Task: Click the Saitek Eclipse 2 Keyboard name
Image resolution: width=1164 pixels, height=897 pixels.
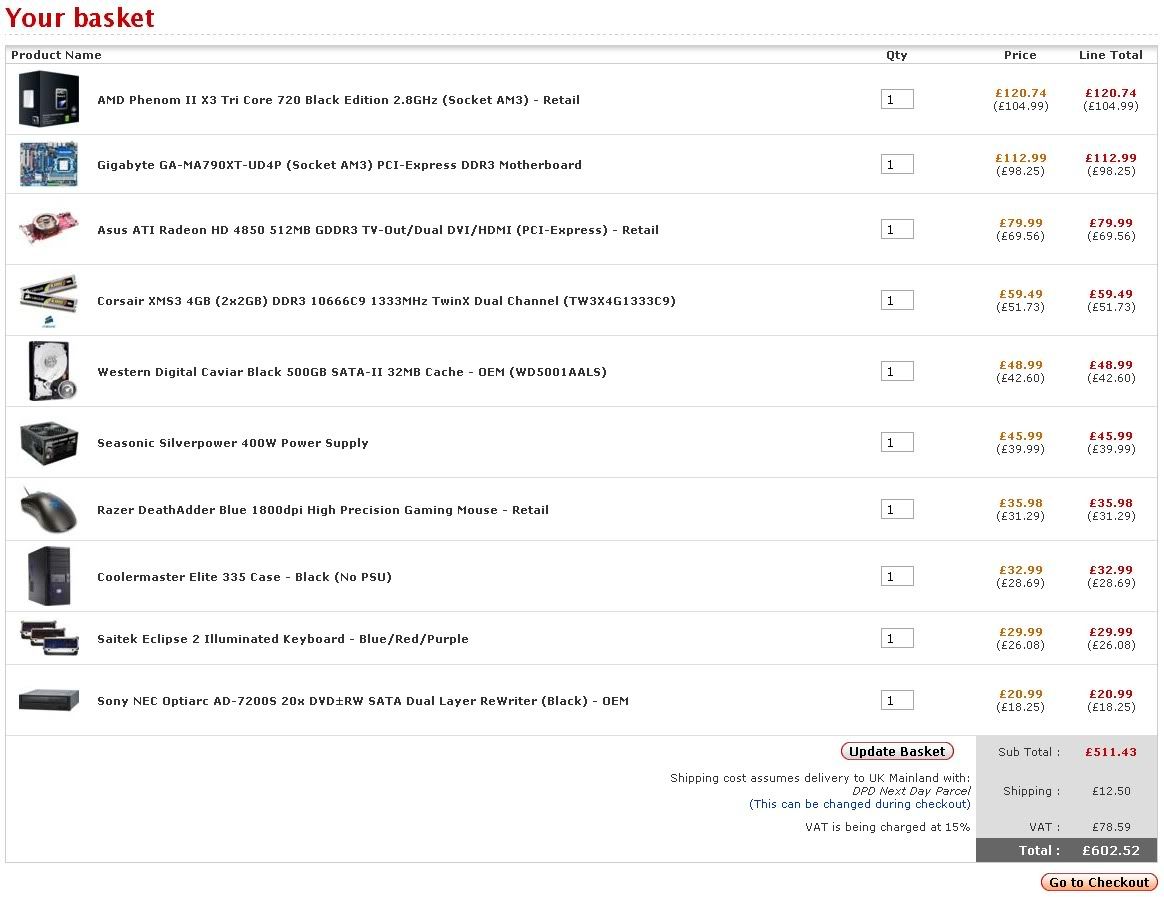Action: (x=283, y=639)
